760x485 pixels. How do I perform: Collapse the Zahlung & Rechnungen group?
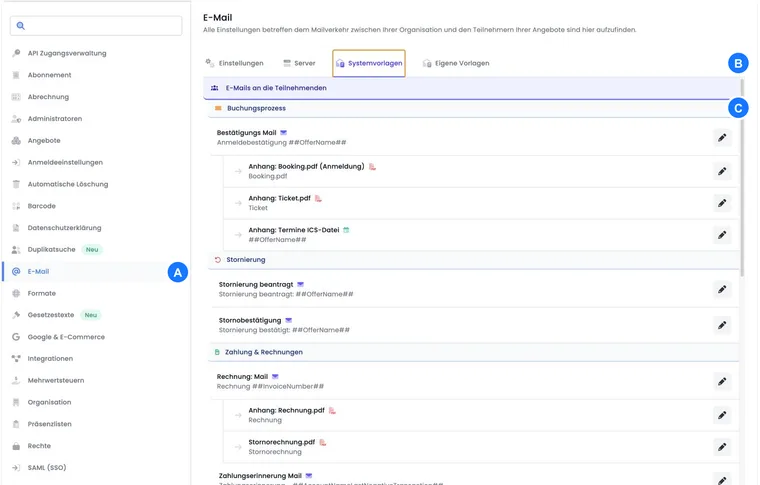click(474, 352)
